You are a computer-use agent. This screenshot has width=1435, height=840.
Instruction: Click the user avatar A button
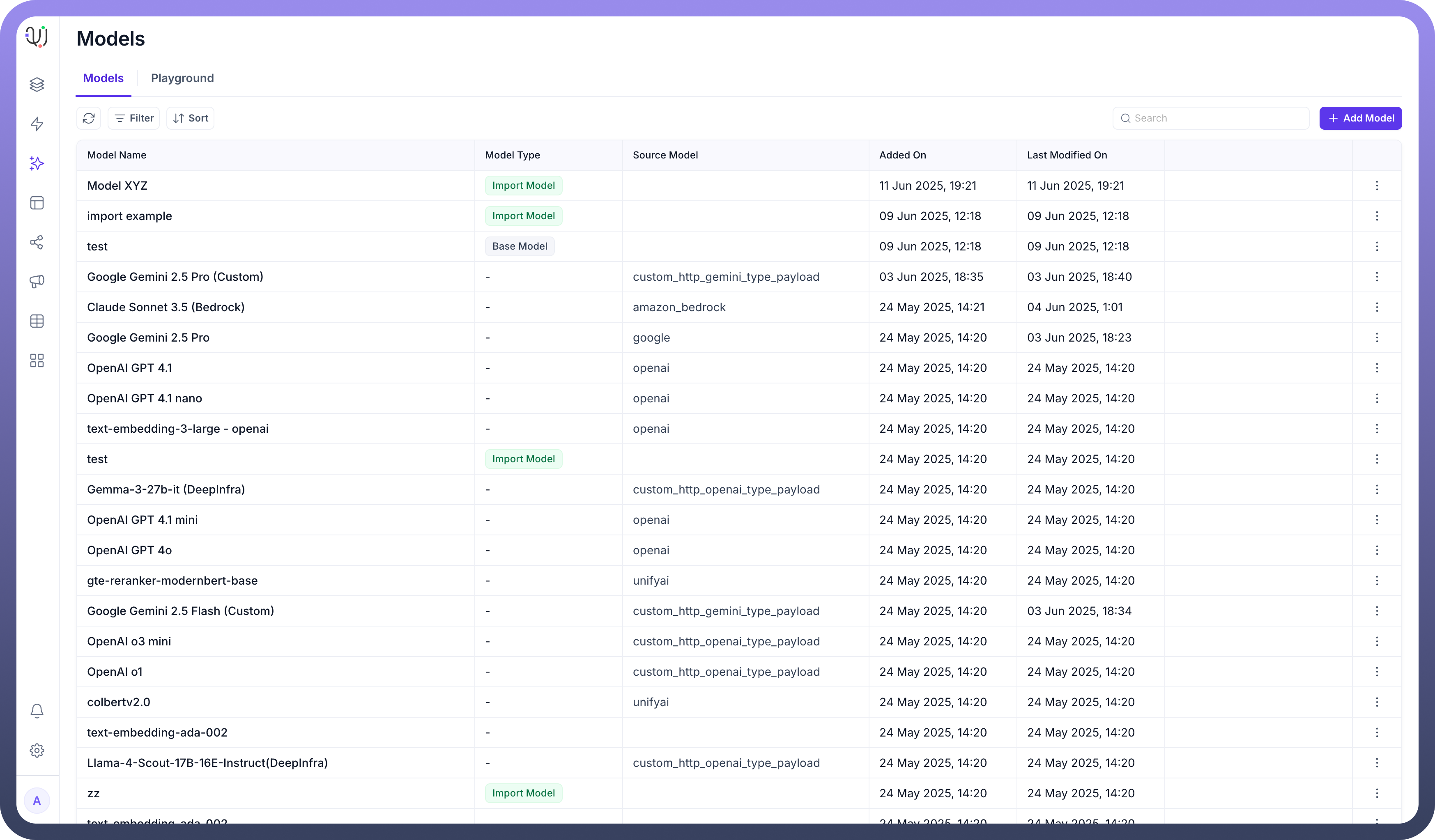pyautogui.click(x=37, y=801)
